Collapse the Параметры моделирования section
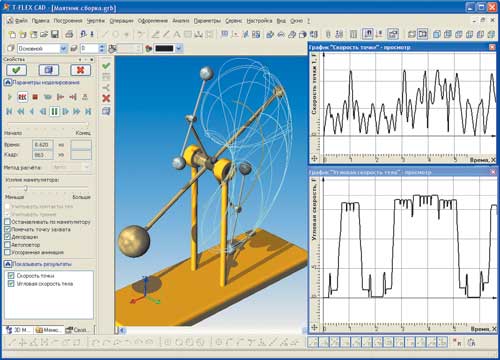Image resolution: width=500 pixels, height=360 pixels. coord(8,82)
